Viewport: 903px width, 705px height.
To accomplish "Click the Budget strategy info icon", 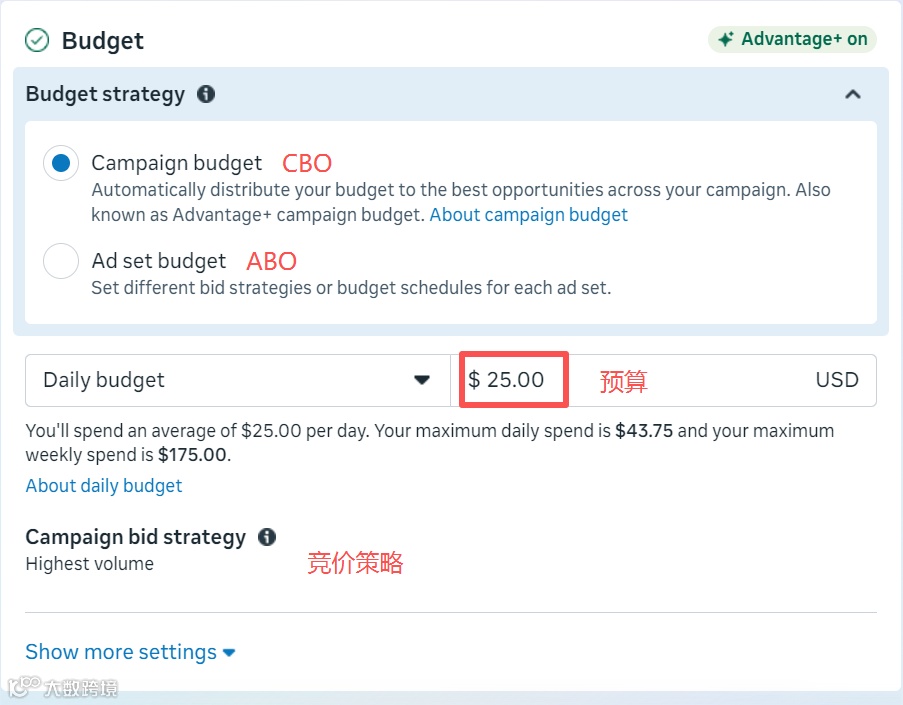I will click(x=206, y=94).
